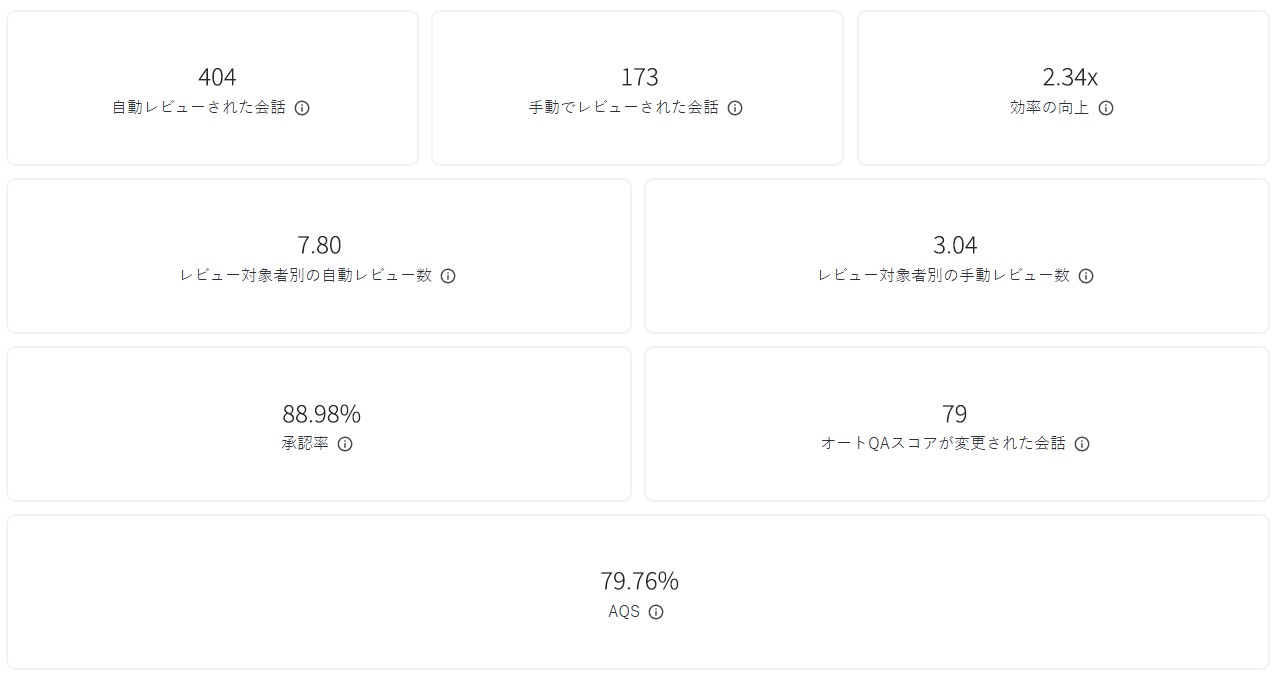This screenshot has width=1274, height=674.
Task: Select the 404 auto-reviewed conversations value
Action: (217, 77)
